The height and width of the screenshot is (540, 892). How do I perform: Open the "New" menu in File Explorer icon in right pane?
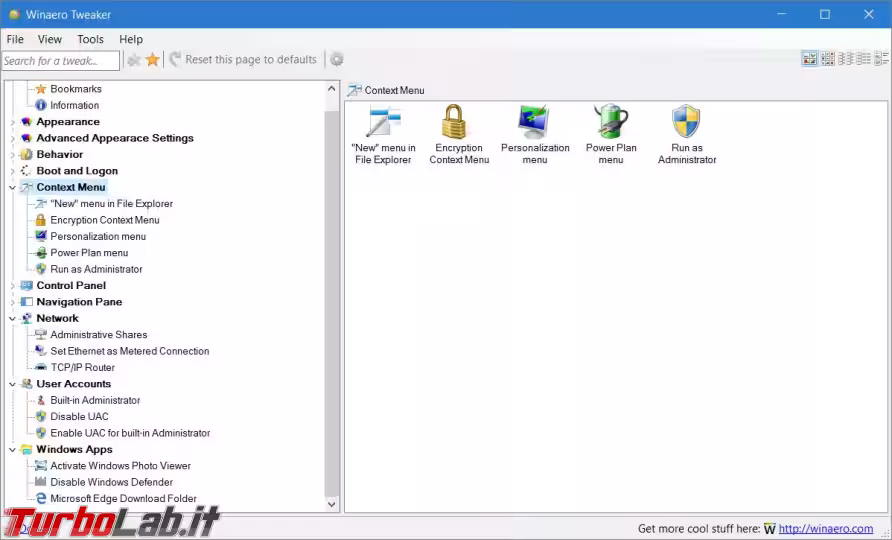(x=383, y=121)
